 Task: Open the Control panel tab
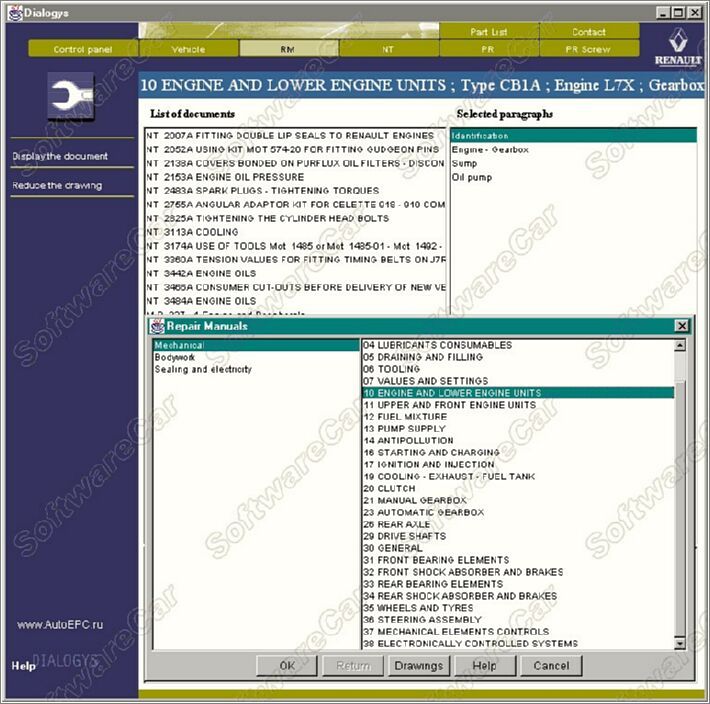pyautogui.click(x=82, y=48)
